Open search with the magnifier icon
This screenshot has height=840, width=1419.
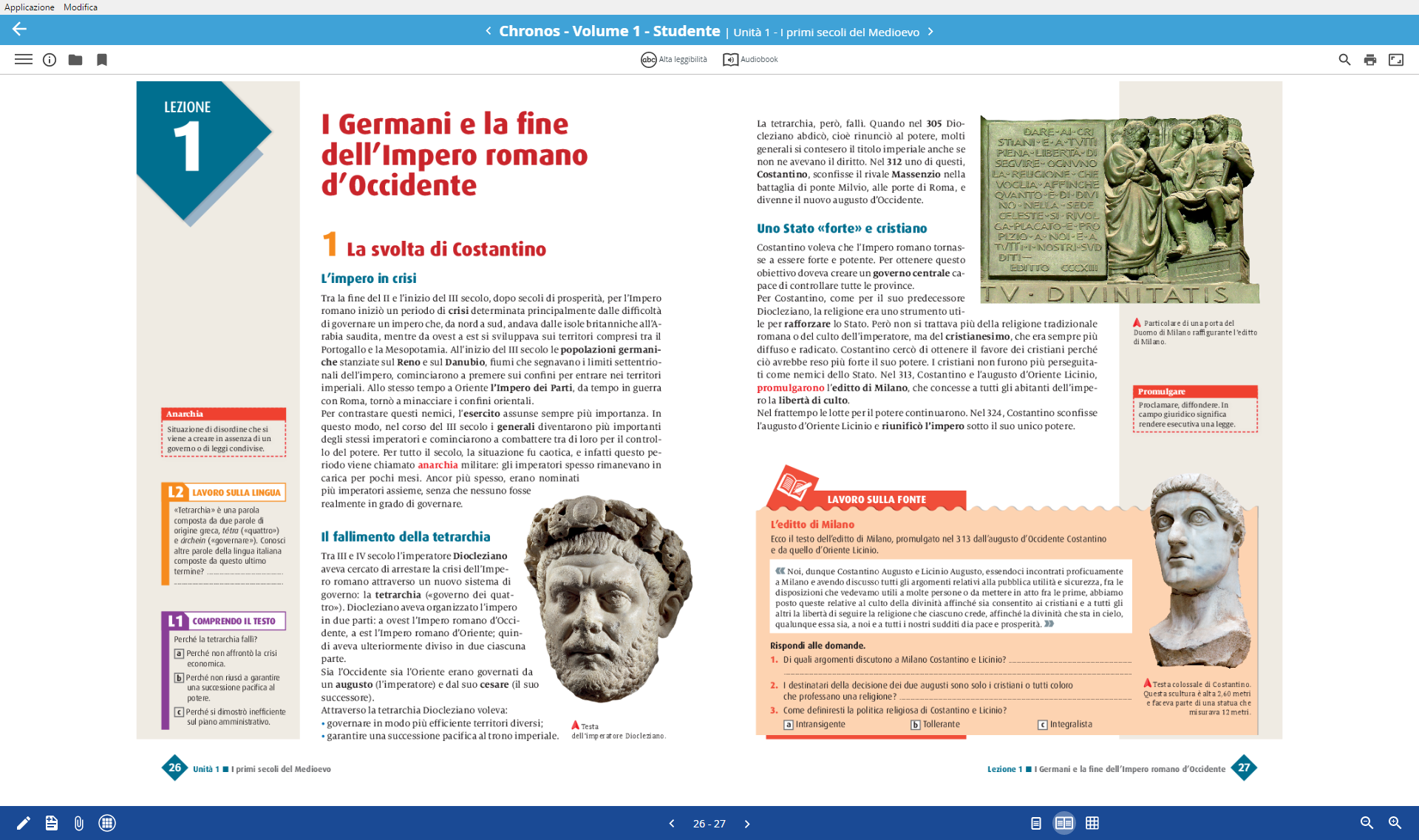(x=1344, y=60)
